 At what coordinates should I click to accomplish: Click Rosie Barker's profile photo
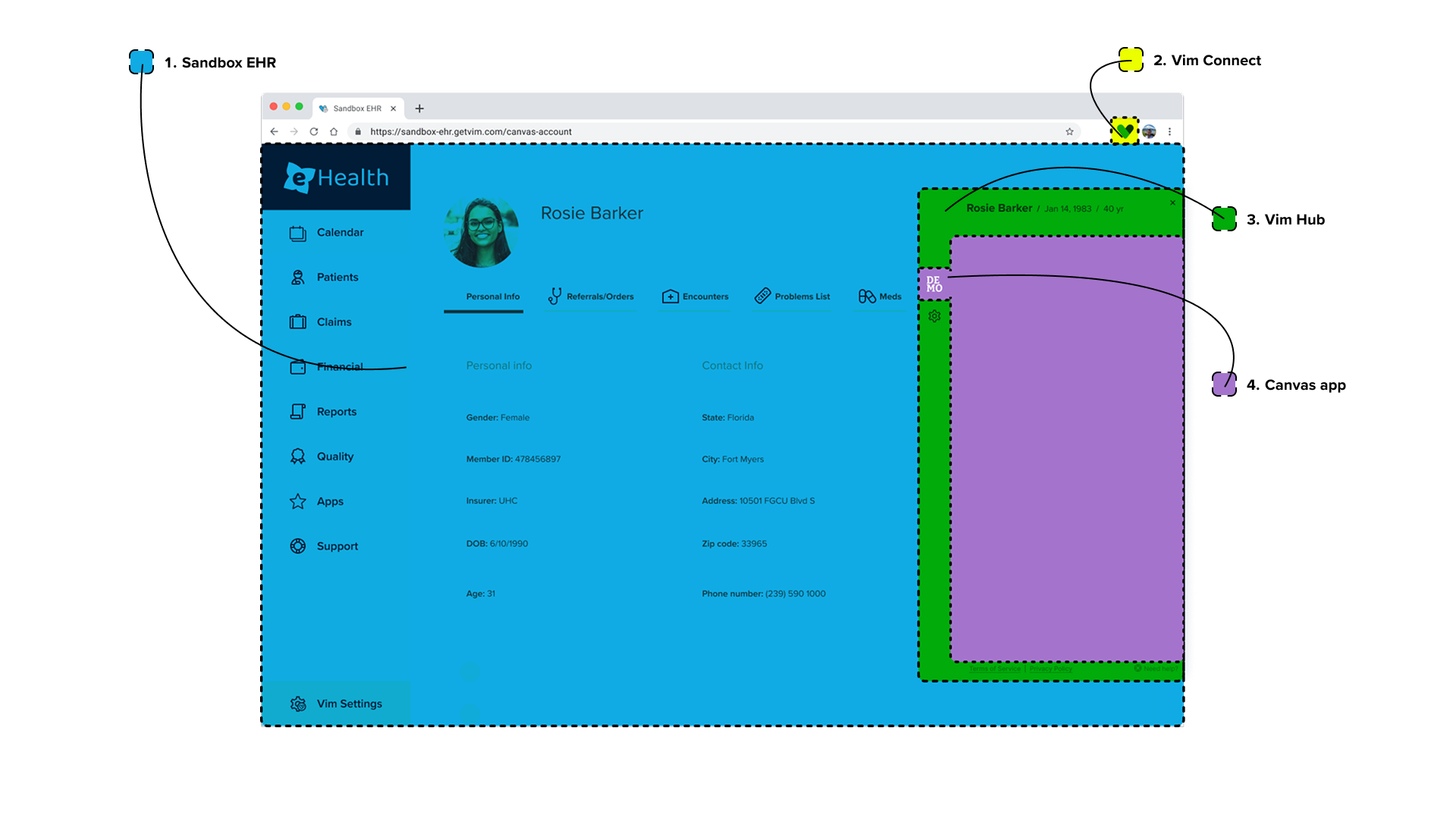[481, 232]
